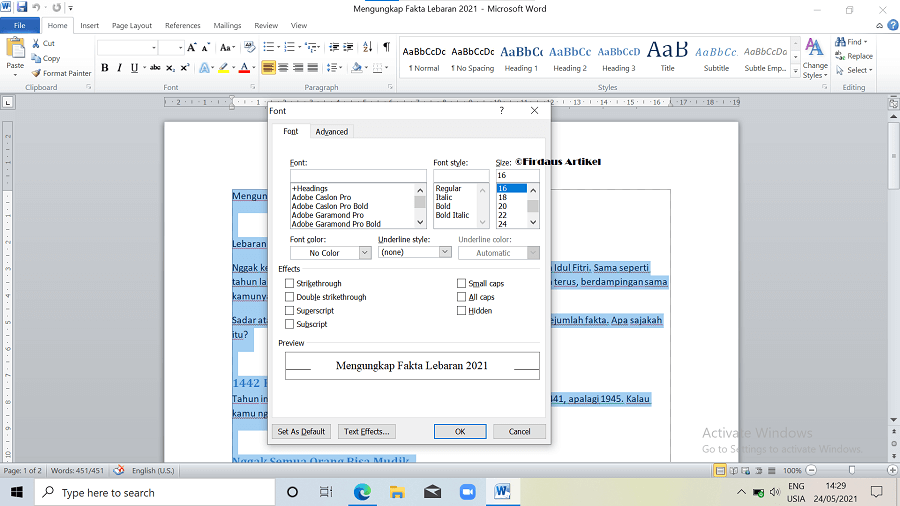The image size is (900, 506).
Task: Click Cancel in Font dialog
Action: click(x=519, y=431)
